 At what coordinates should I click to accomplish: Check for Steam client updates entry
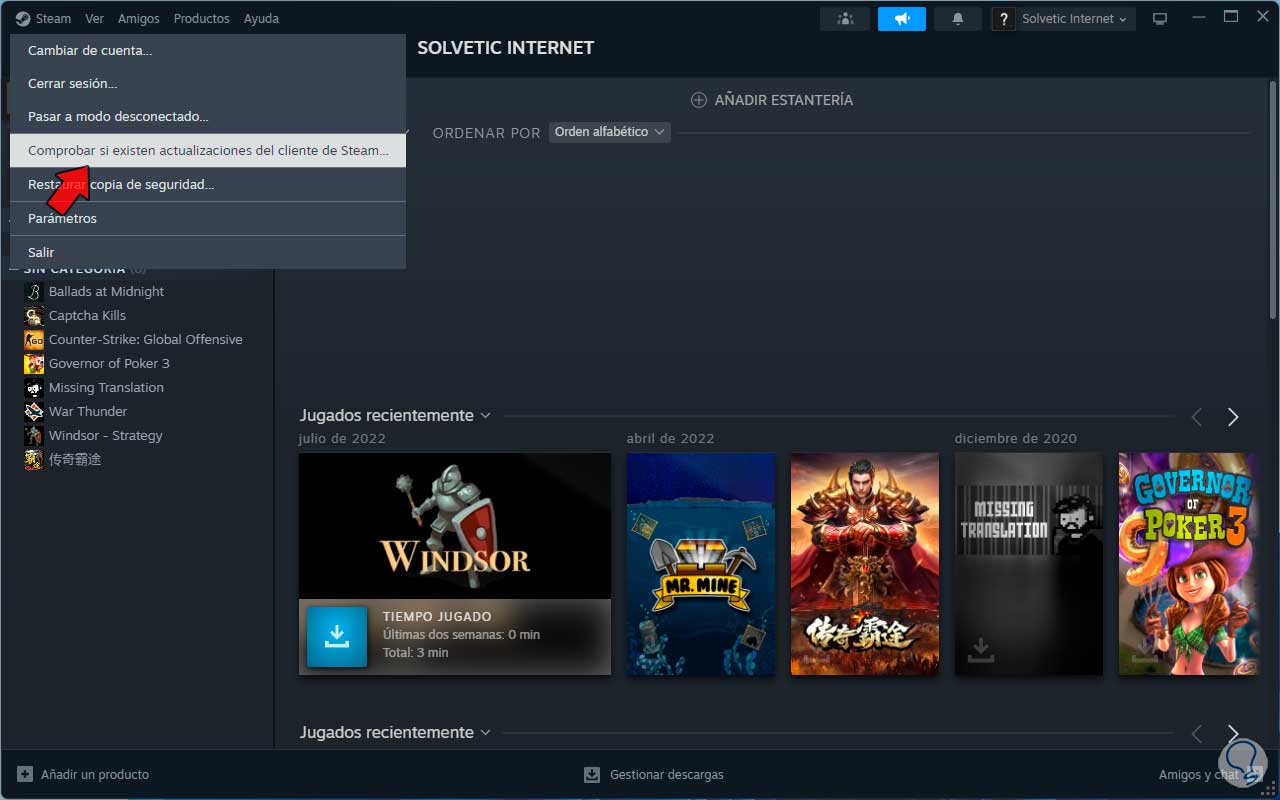[208, 150]
